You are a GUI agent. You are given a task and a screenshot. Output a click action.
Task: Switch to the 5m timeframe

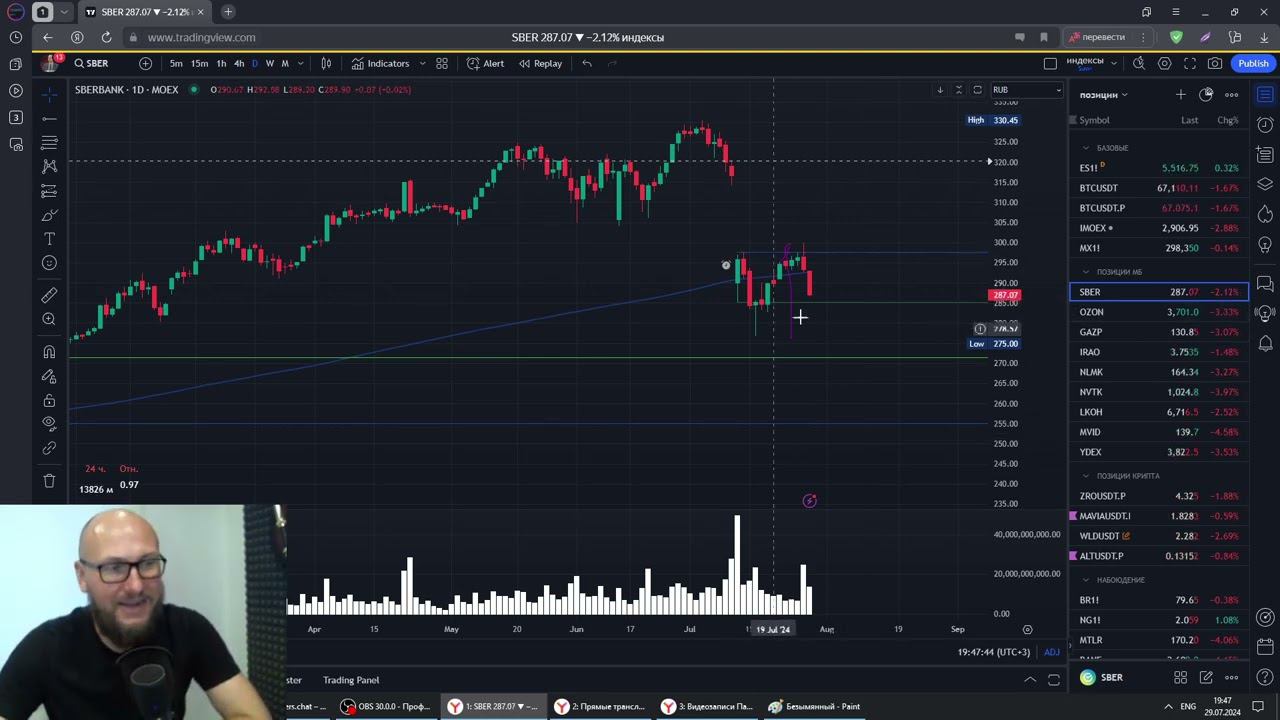tap(176, 63)
